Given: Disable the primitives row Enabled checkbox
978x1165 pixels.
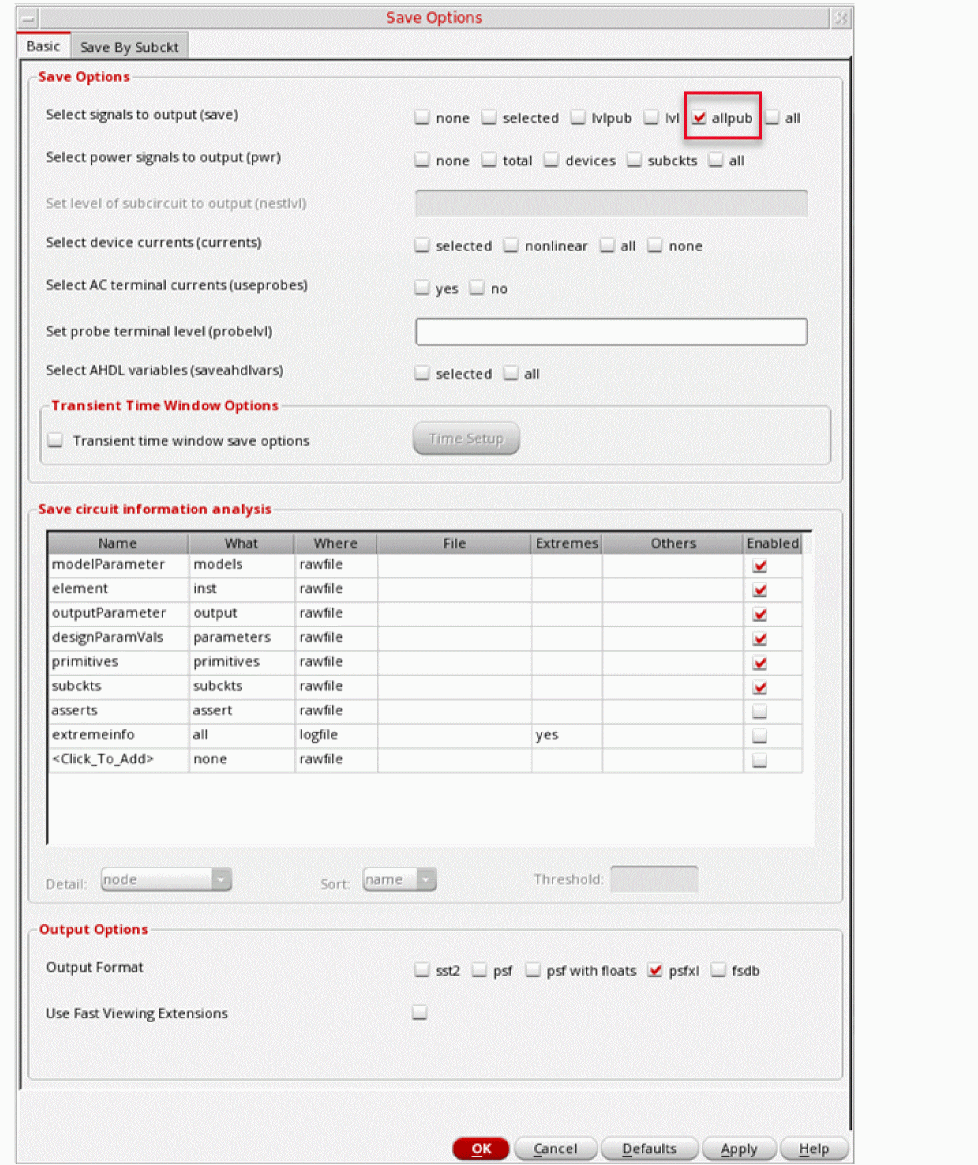Looking at the screenshot, I should point(760,663).
